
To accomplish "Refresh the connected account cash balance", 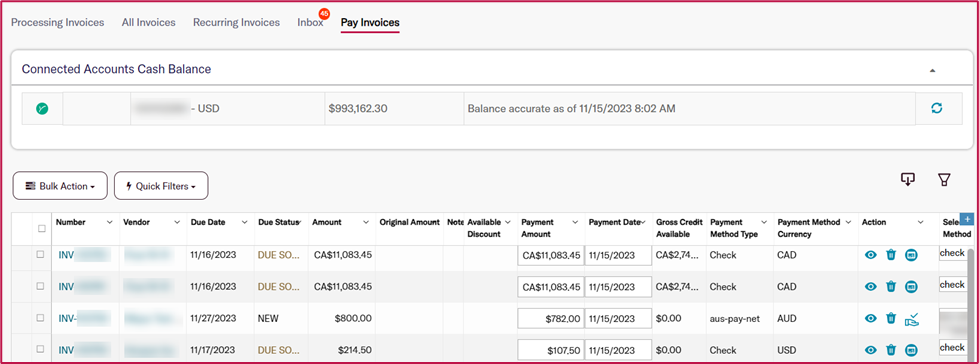I will tap(936, 108).
